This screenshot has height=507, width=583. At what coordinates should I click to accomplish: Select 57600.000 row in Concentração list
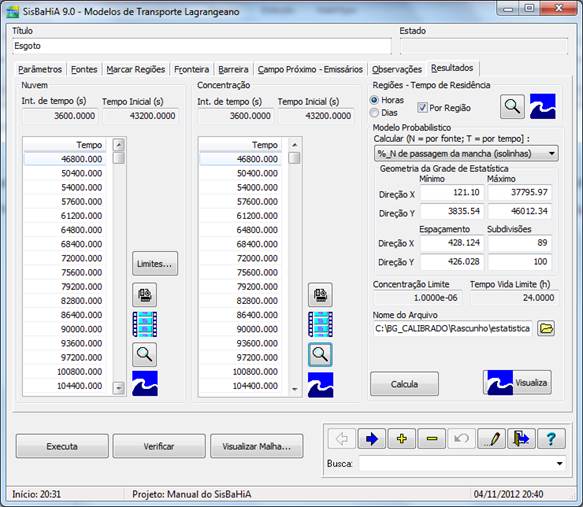(240, 201)
